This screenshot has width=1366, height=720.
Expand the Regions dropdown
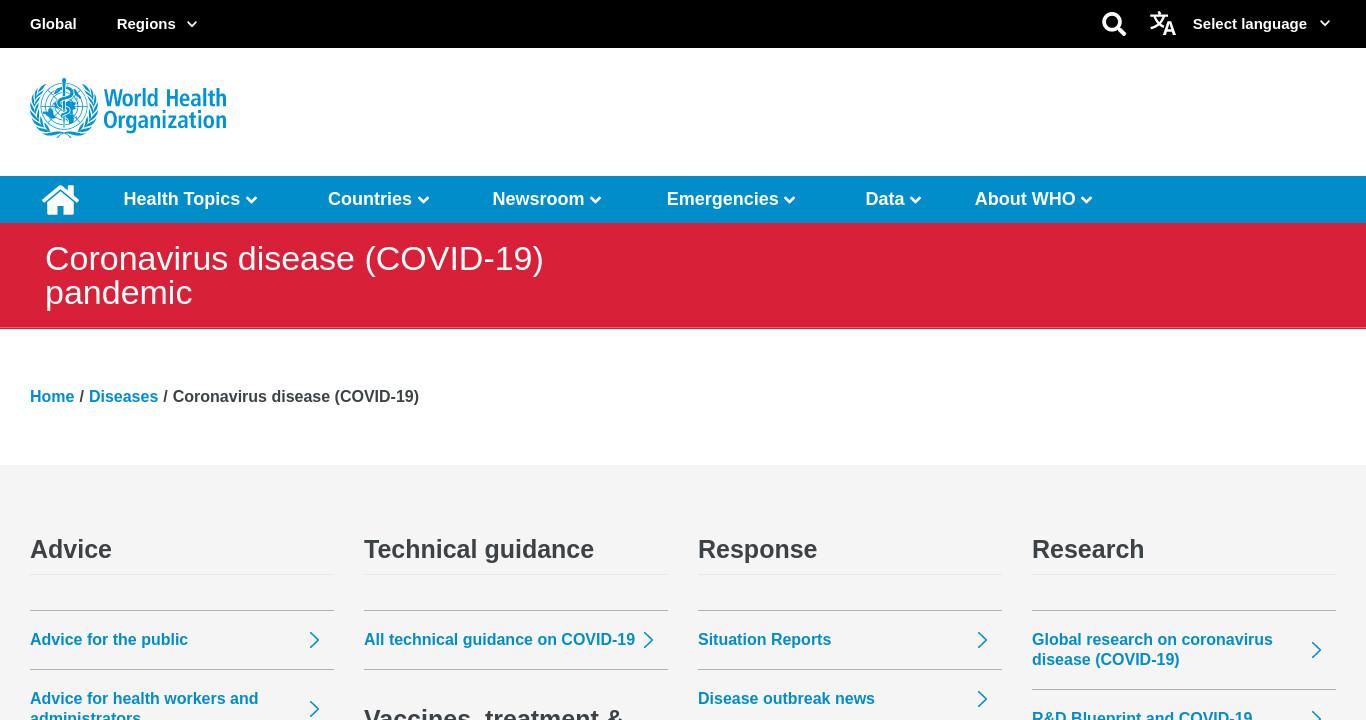(157, 23)
